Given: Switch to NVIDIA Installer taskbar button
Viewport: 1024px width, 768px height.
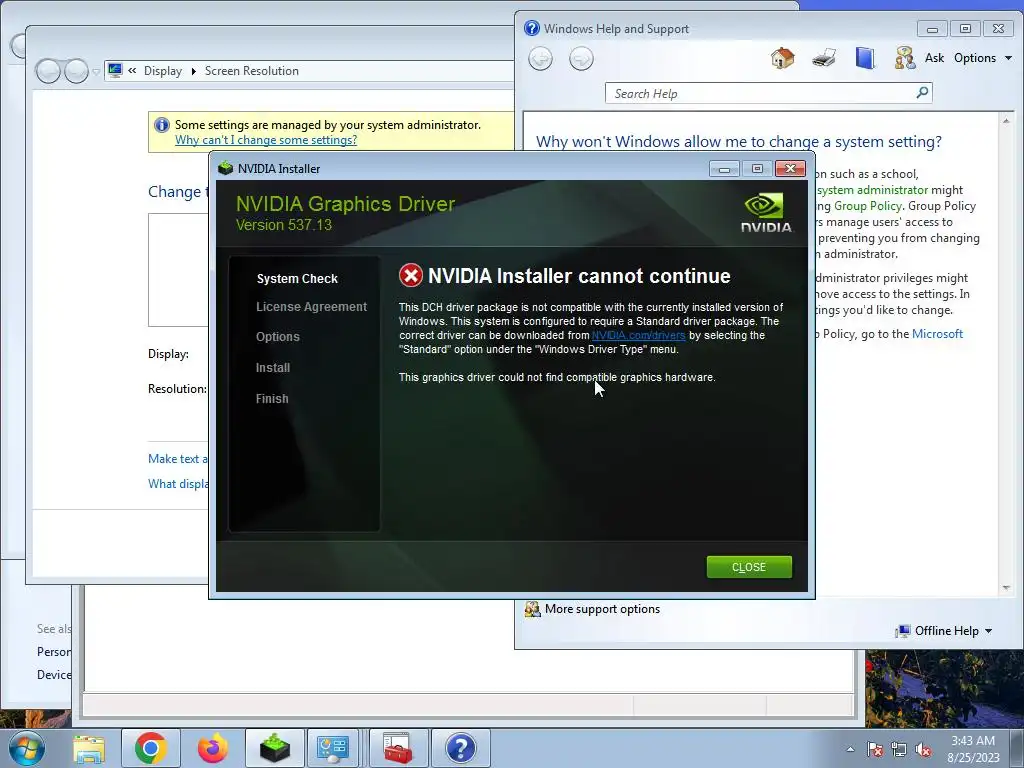Looking at the screenshot, I should [274, 748].
